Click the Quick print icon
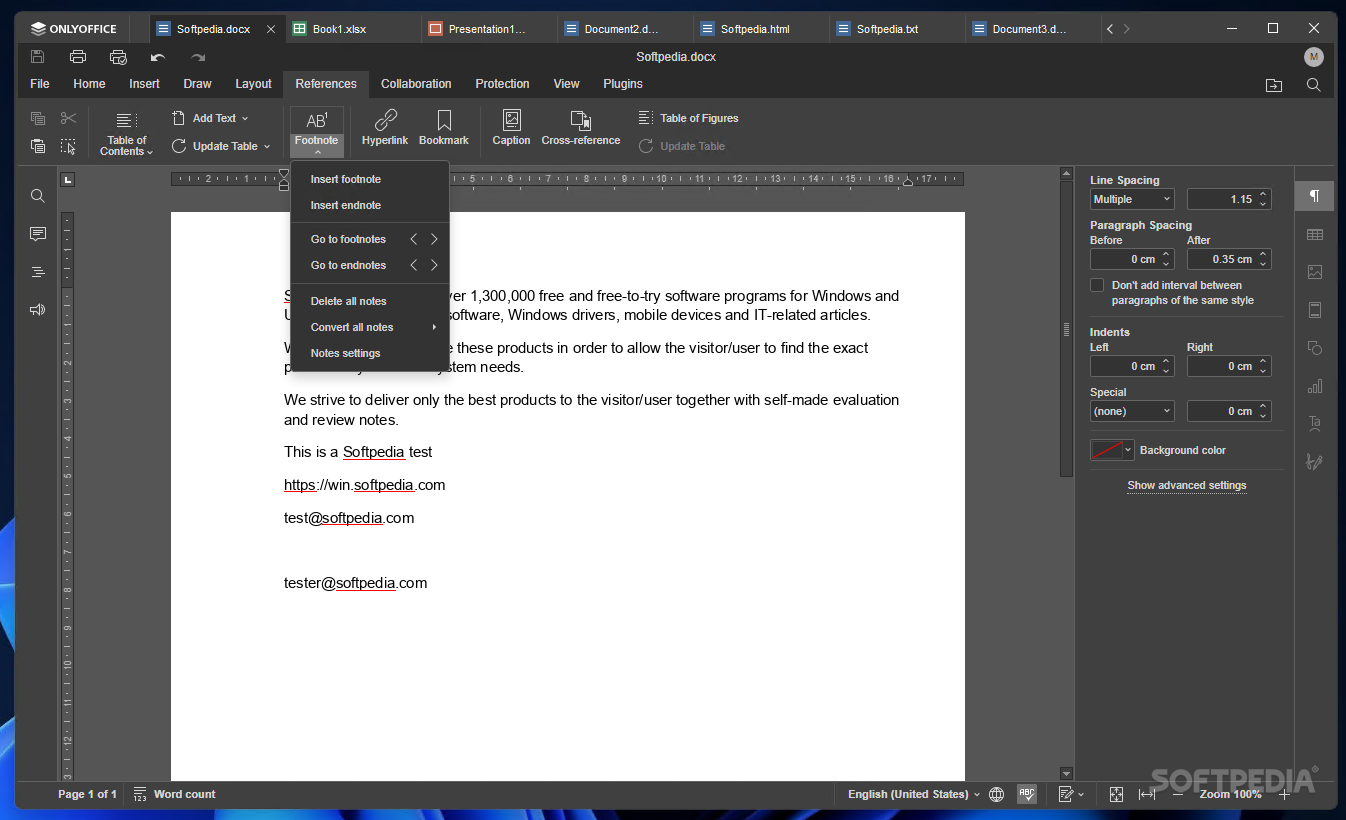This screenshot has width=1346, height=820. coord(118,57)
